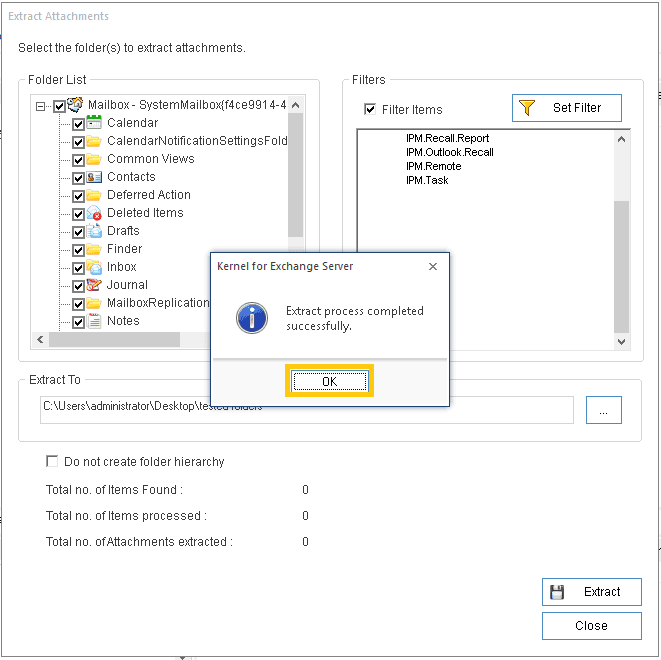Click the yellow funnel filter icon
Image resolution: width=661 pixels, height=660 pixels.
527,108
